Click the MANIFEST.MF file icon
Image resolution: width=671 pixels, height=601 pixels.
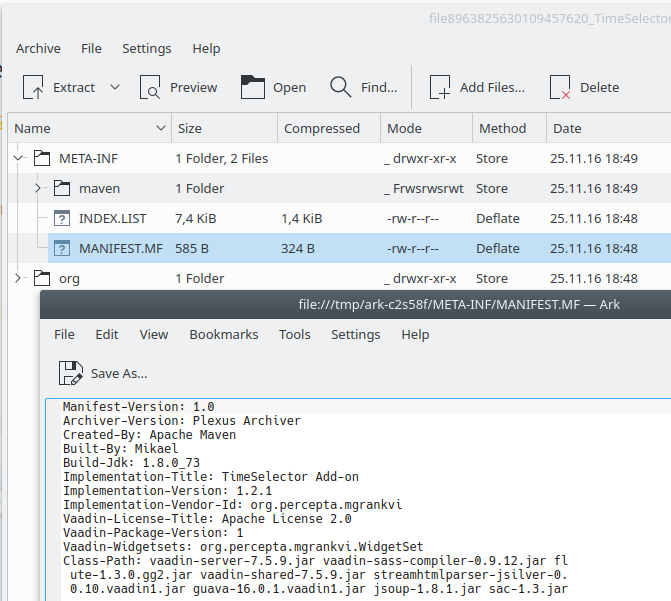point(62,248)
